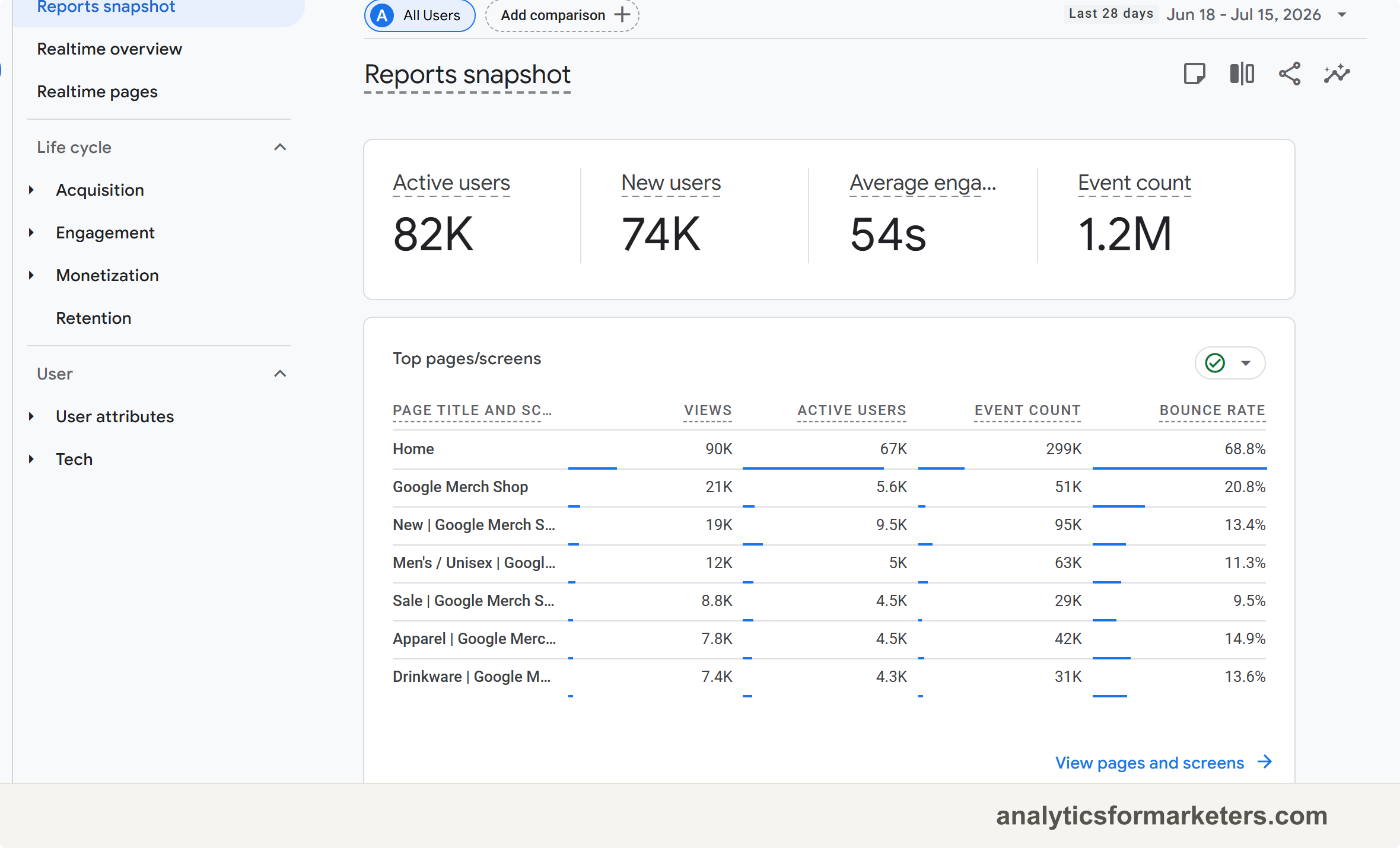The height and width of the screenshot is (848, 1400).
Task: Click the EVENT COUNT column header
Action: coord(1027,410)
